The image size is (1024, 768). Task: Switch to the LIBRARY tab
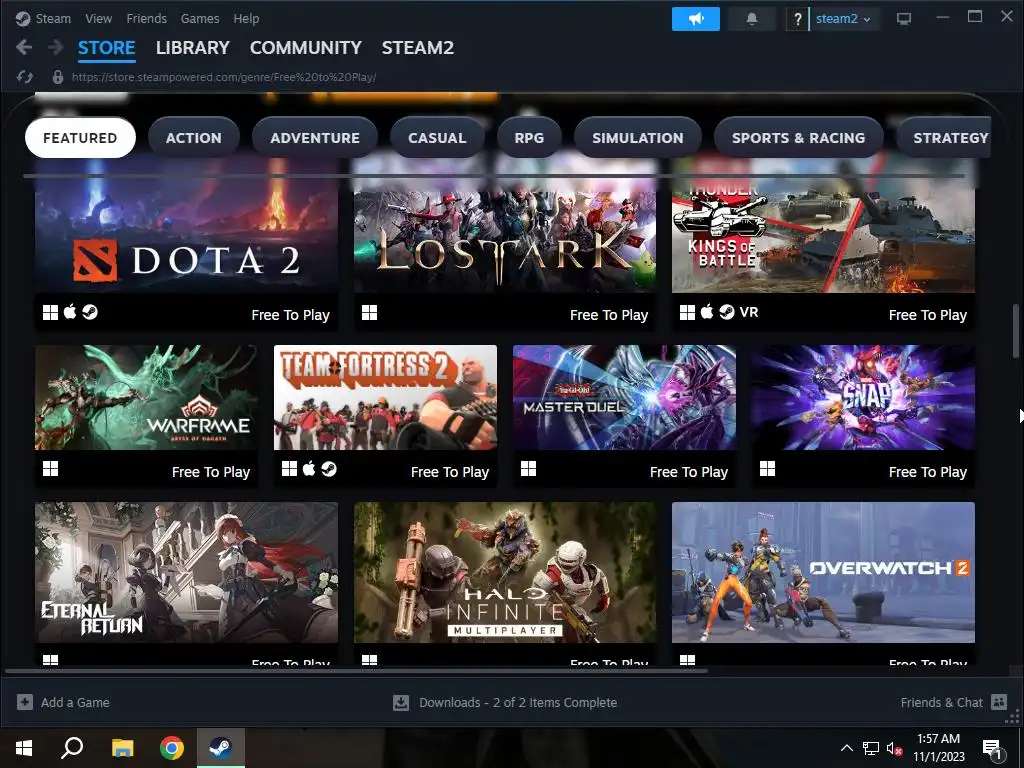pyautogui.click(x=193, y=48)
